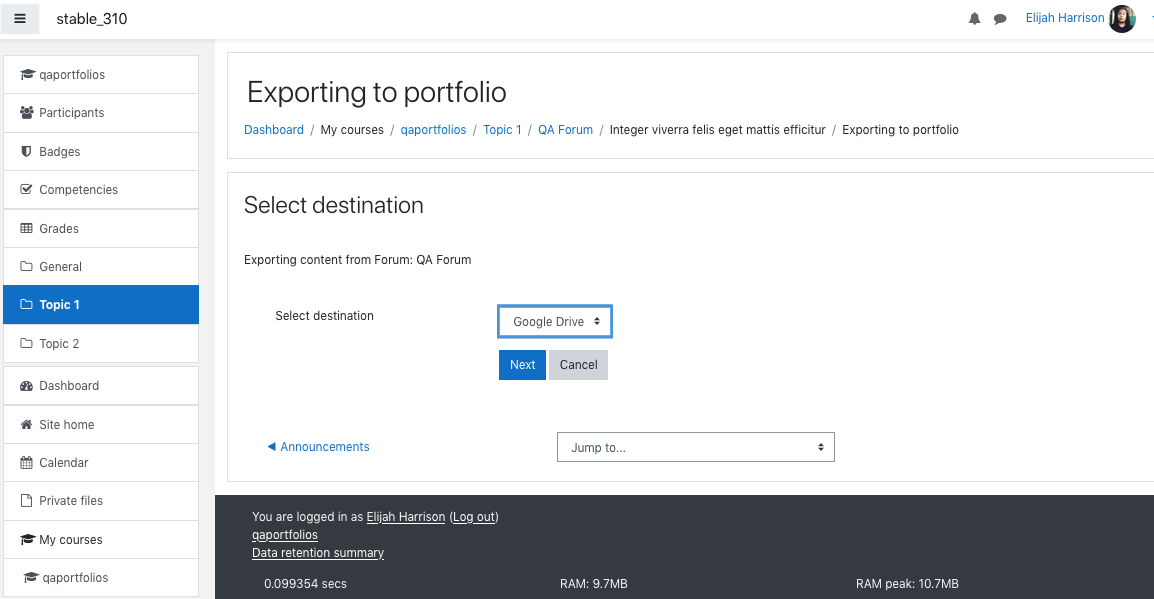Open Grades in the sidebar

pyautogui.click(x=101, y=228)
